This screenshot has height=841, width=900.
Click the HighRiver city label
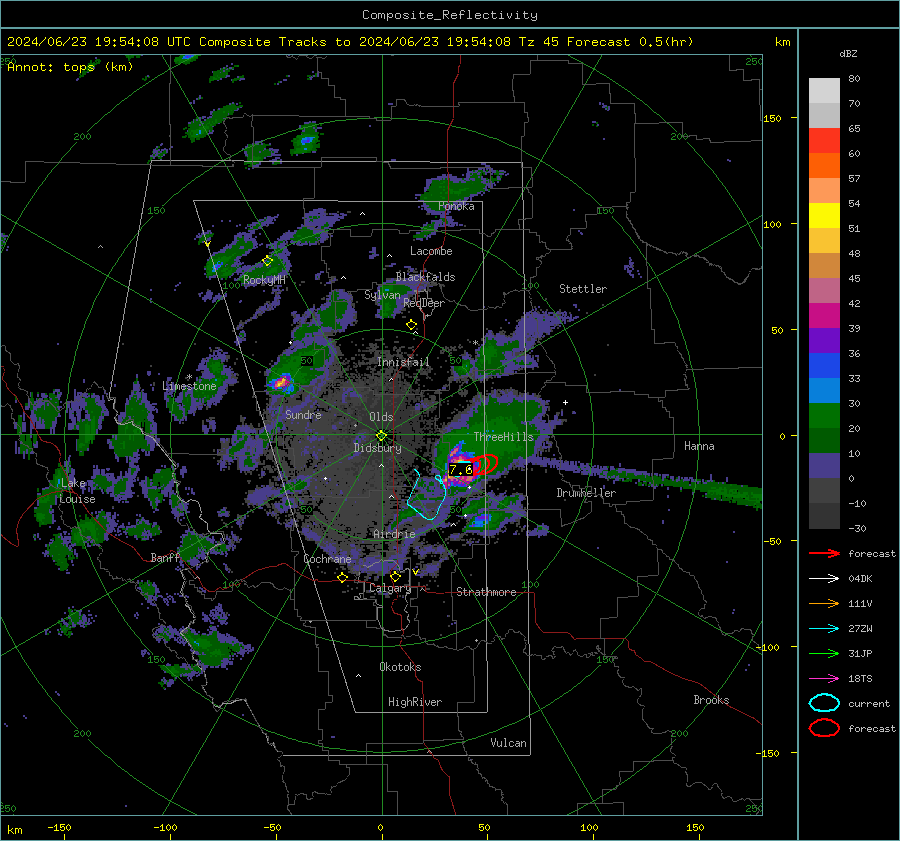(415, 702)
